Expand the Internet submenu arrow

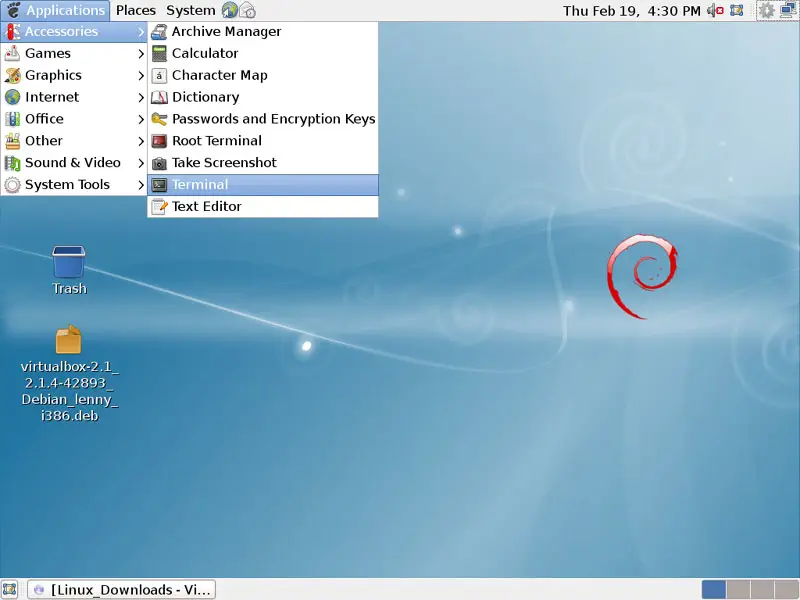coord(141,97)
